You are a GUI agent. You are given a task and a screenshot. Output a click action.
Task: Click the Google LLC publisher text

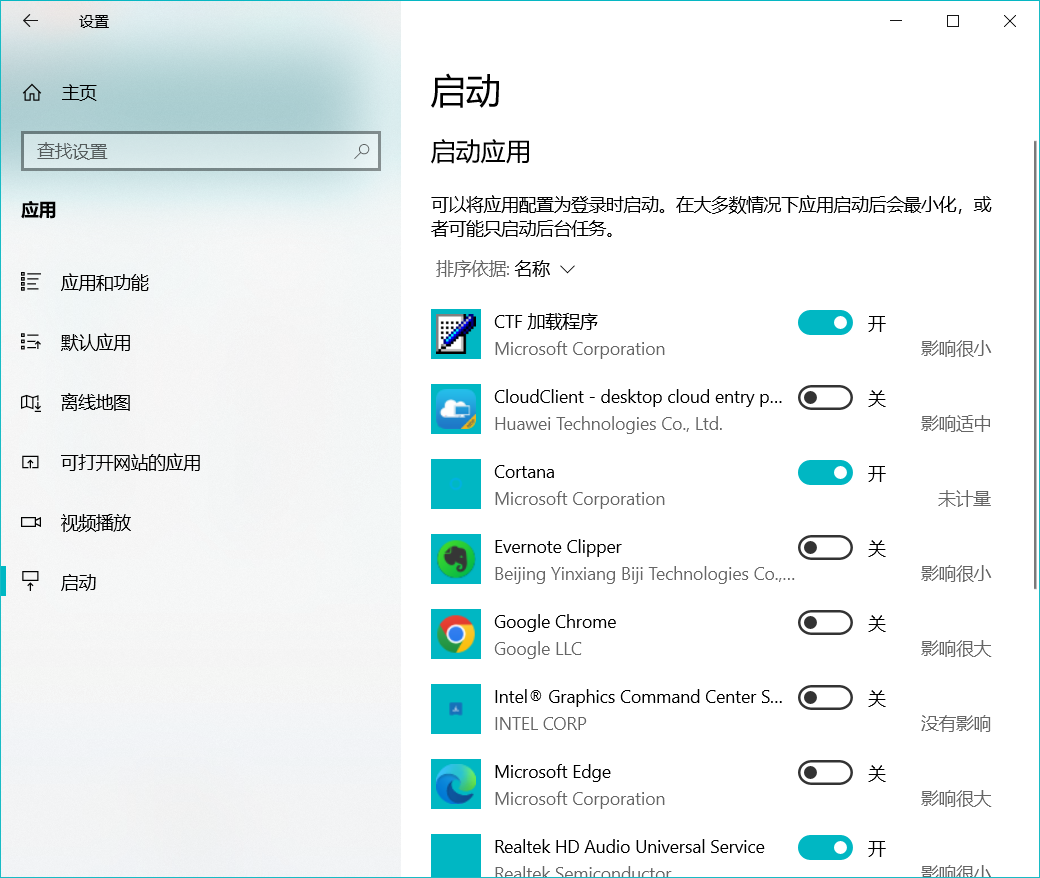(x=538, y=649)
